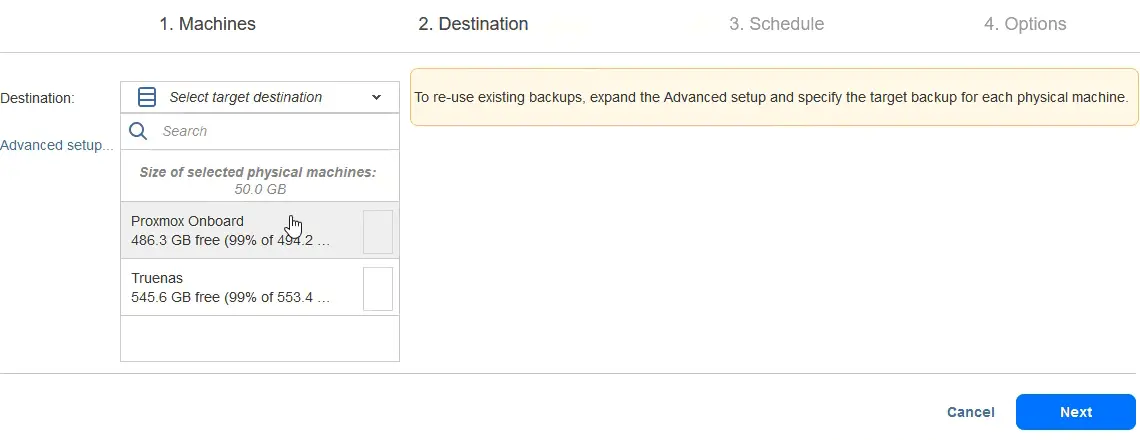Click the 545.6 GB free text
Screen dimensions: 1140x440
[x=230, y=297]
